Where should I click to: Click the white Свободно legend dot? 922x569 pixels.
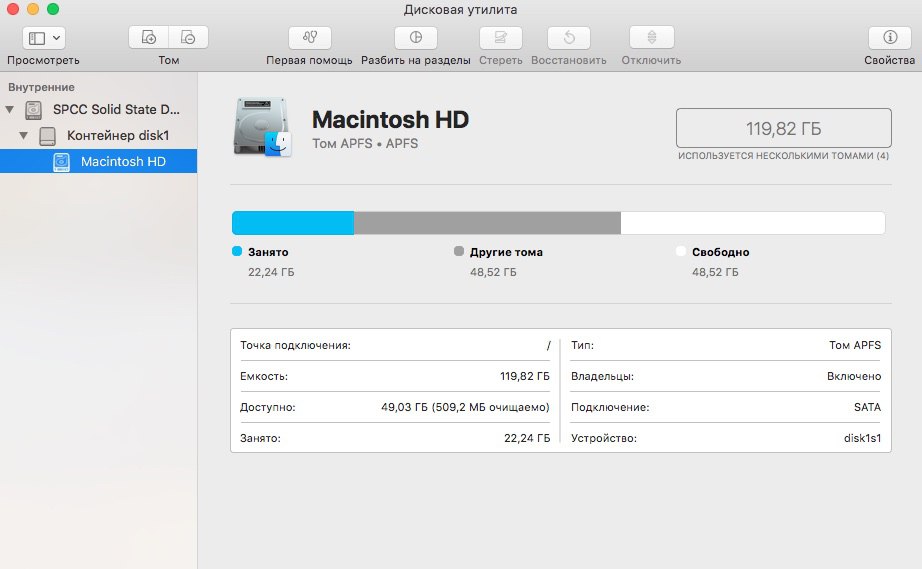(x=681, y=251)
